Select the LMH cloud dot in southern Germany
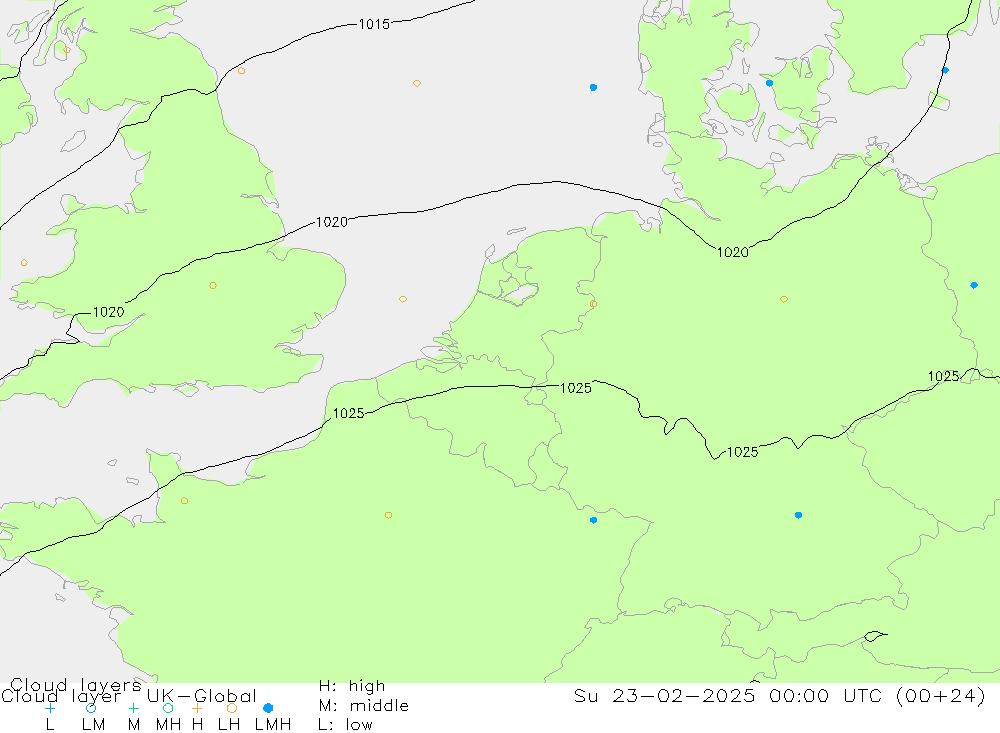This screenshot has width=1000, height=733. [798, 515]
